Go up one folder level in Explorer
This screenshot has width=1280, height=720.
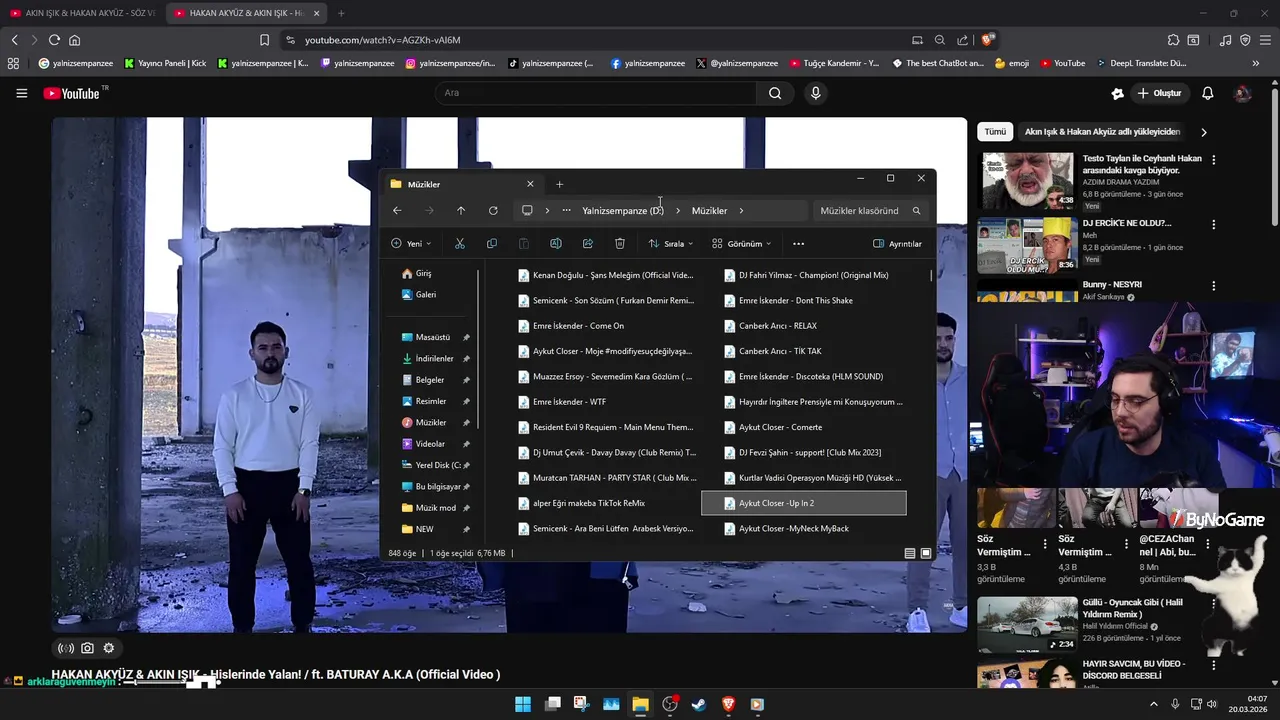[461, 210]
